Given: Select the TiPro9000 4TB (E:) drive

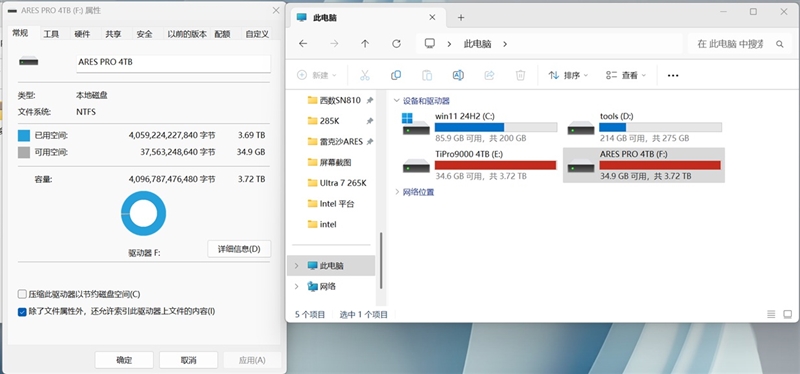Looking at the screenshot, I should [x=479, y=165].
